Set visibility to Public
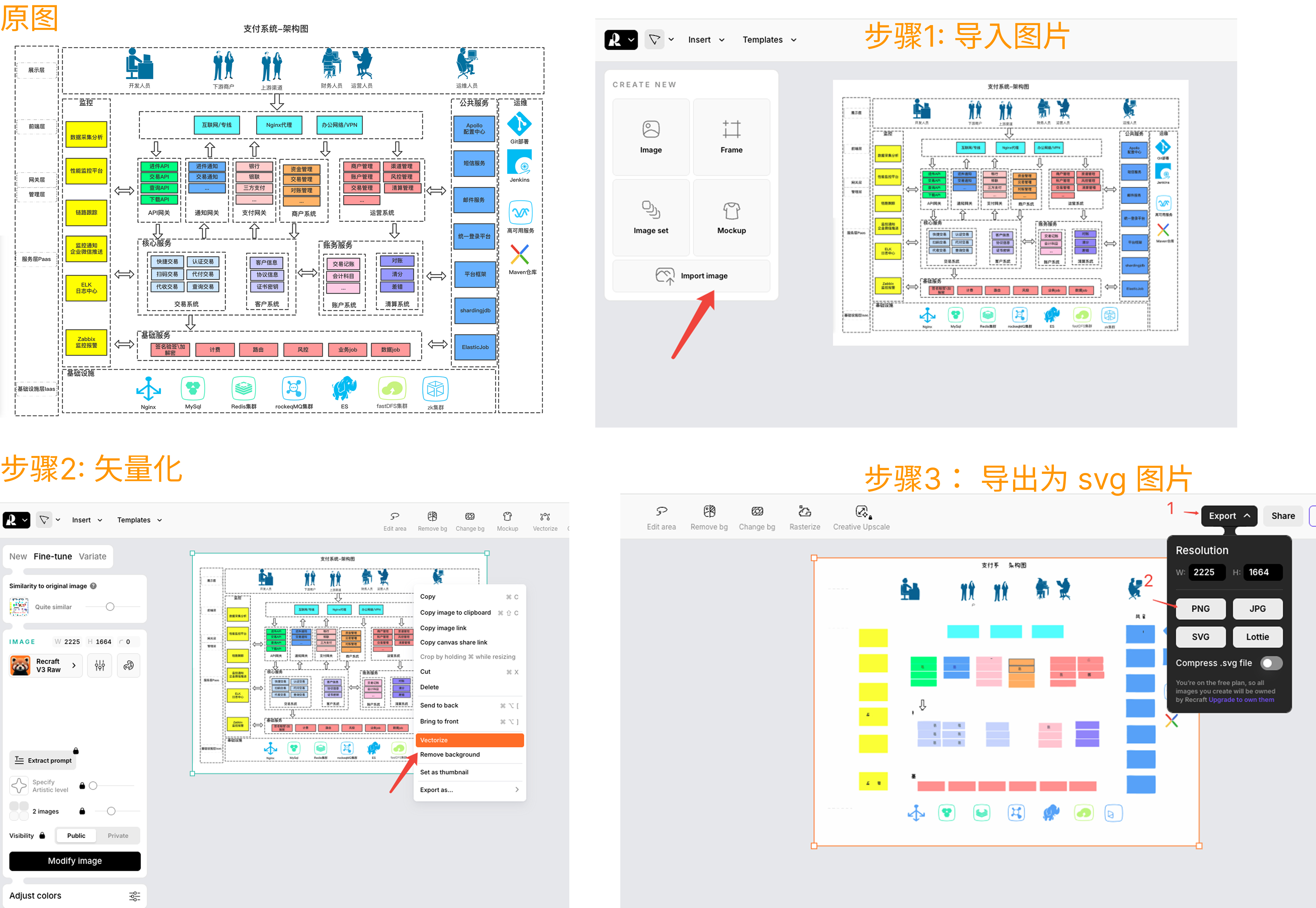Image resolution: width=1316 pixels, height=908 pixels. [76, 836]
